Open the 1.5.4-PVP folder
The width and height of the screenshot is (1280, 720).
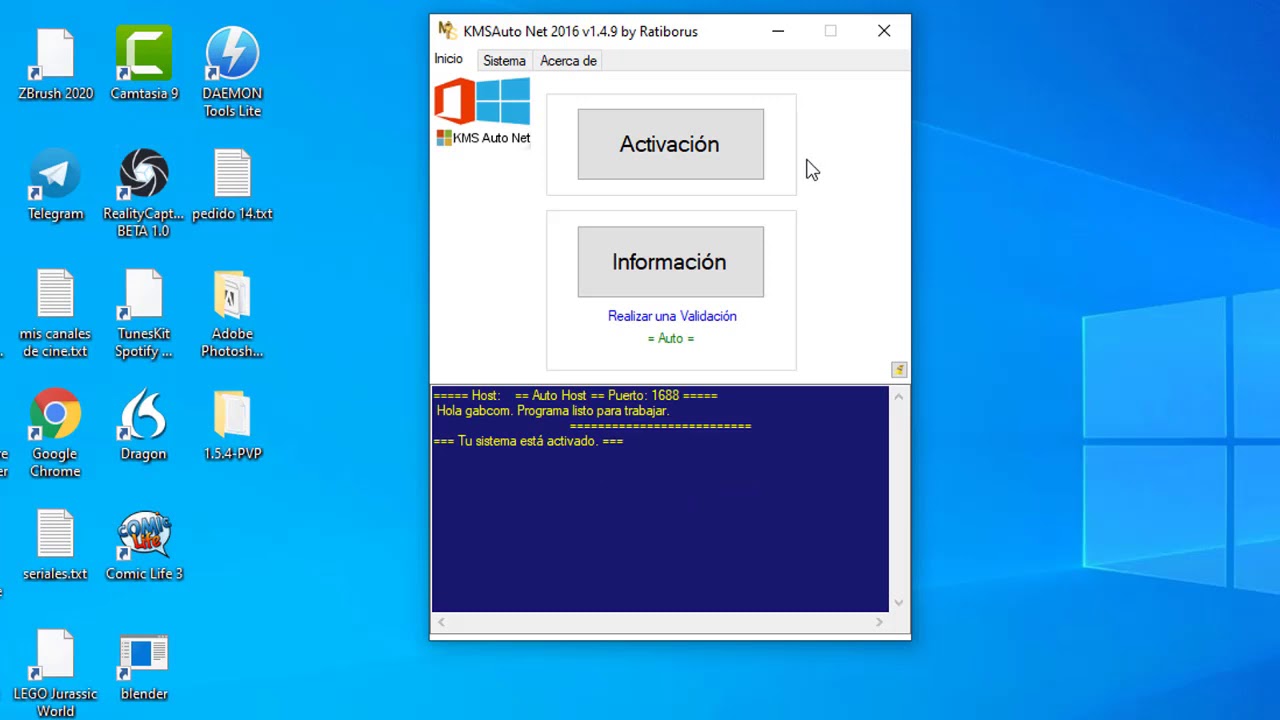point(232,425)
